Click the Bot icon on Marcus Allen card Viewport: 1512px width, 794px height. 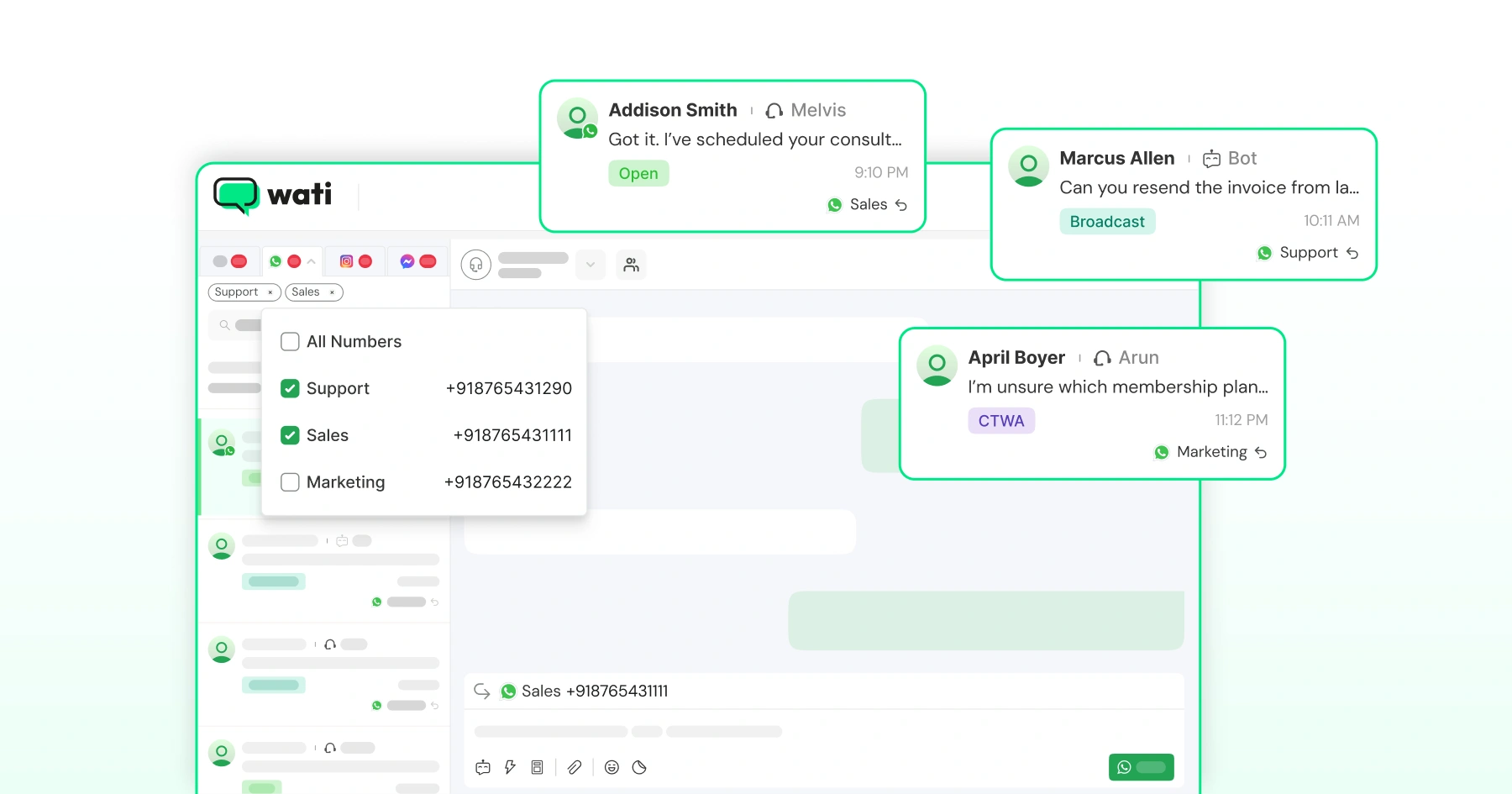pos(1211,159)
